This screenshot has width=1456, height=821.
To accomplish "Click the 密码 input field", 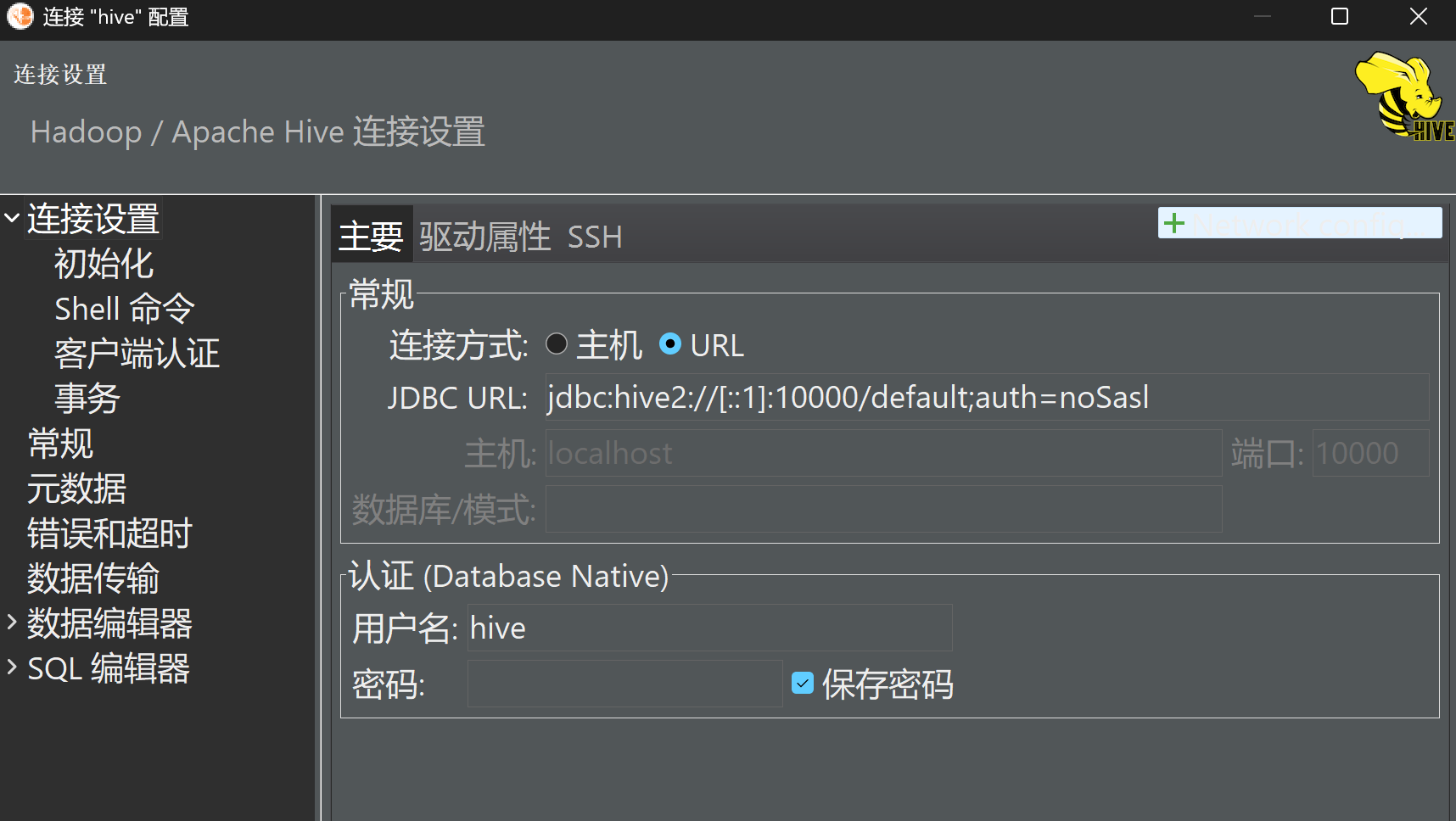I will pos(624,684).
